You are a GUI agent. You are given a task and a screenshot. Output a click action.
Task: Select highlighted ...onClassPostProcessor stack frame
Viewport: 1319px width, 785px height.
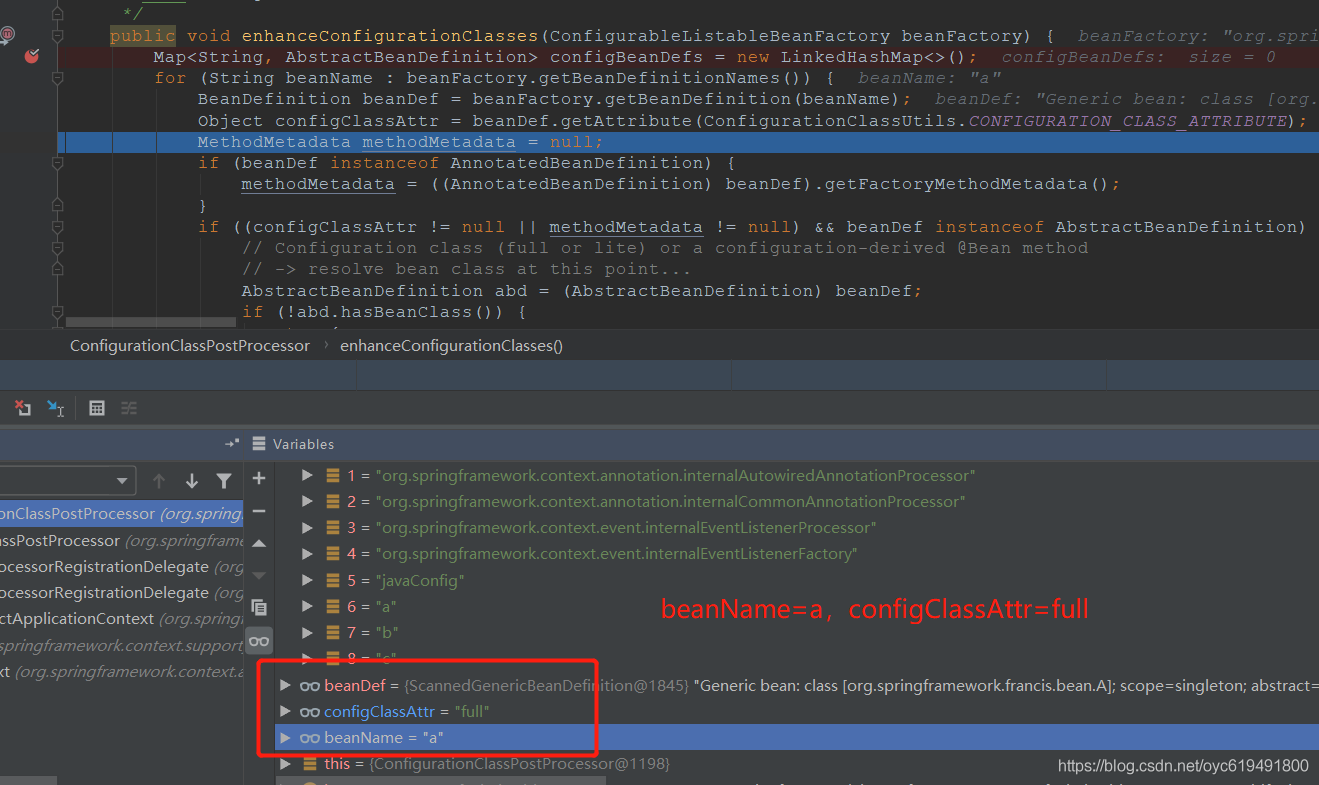coord(121,514)
